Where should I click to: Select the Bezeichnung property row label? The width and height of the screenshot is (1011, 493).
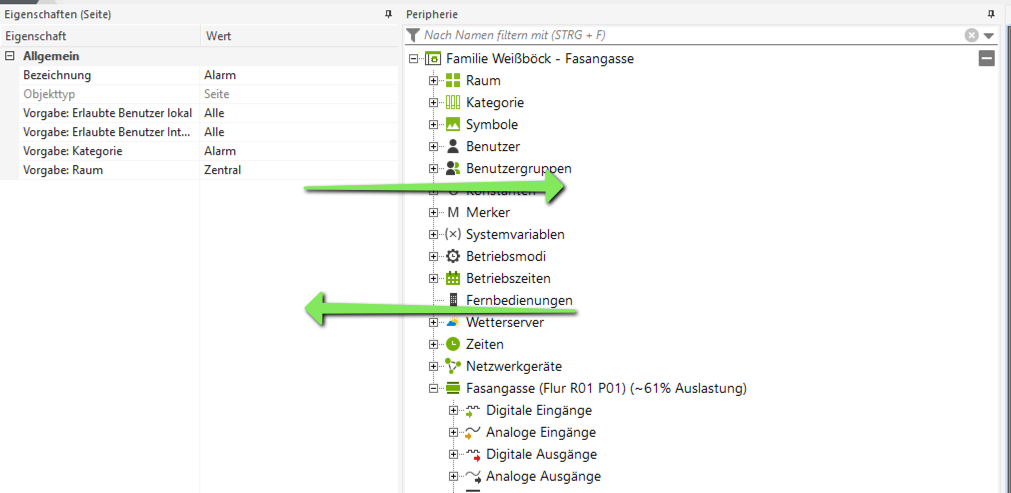[x=57, y=75]
